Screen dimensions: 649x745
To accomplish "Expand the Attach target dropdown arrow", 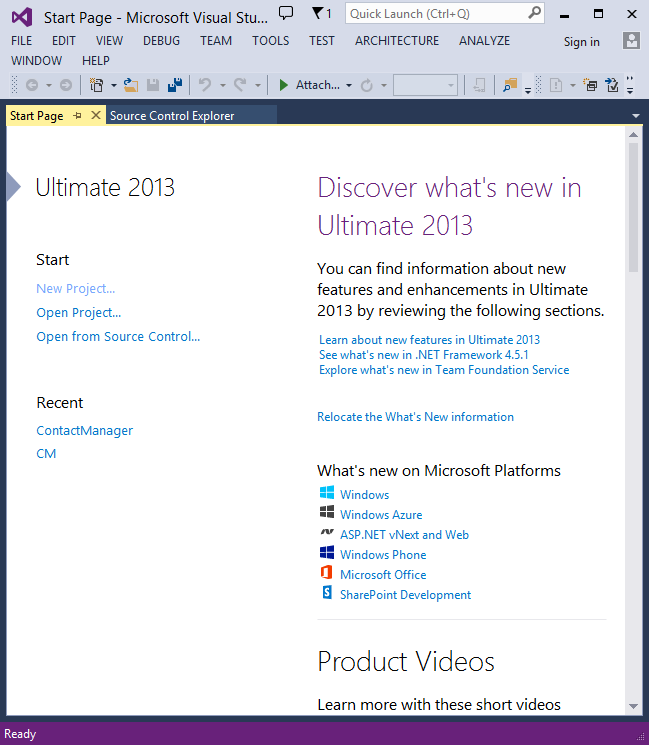I will point(349,86).
